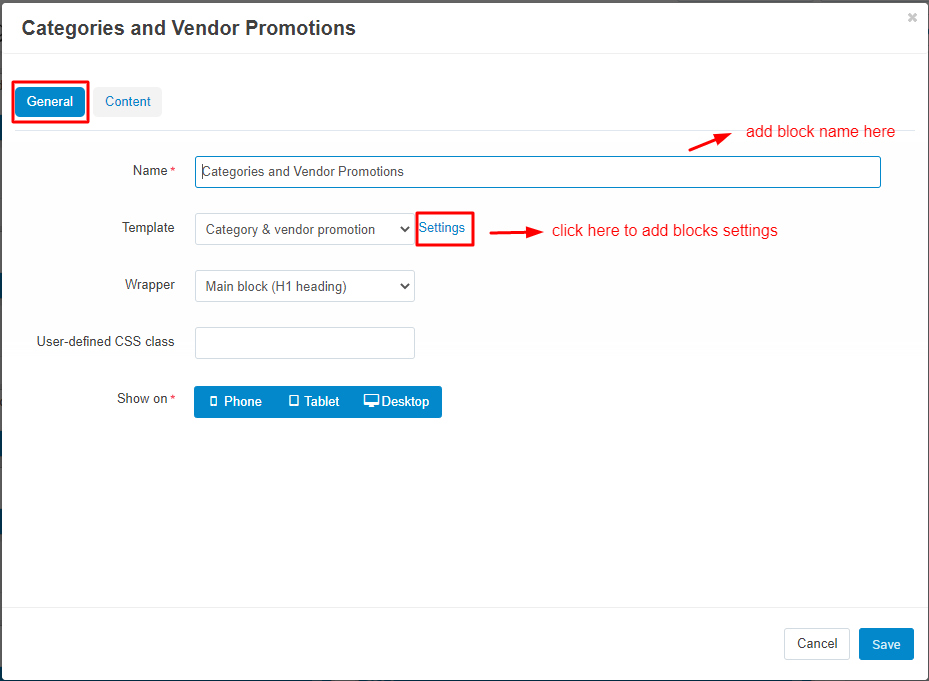Toggle Phone visibility for the block
This screenshot has height=681, width=929.
235,401
